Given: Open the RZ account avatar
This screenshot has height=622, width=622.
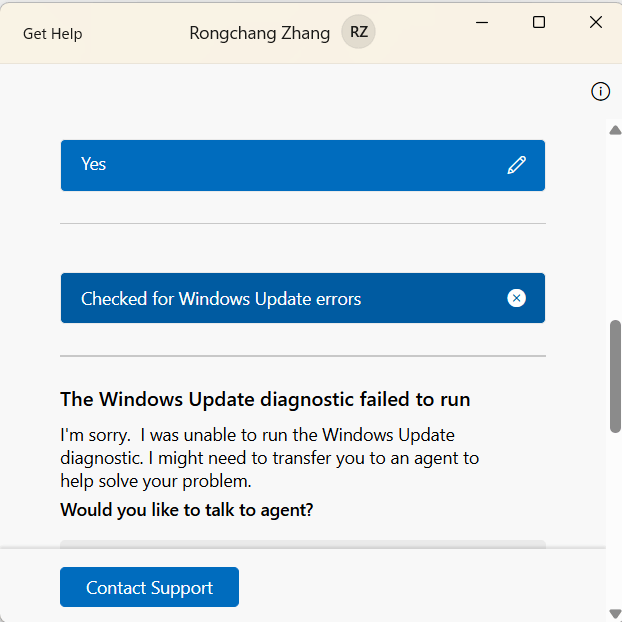Looking at the screenshot, I should (358, 32).
